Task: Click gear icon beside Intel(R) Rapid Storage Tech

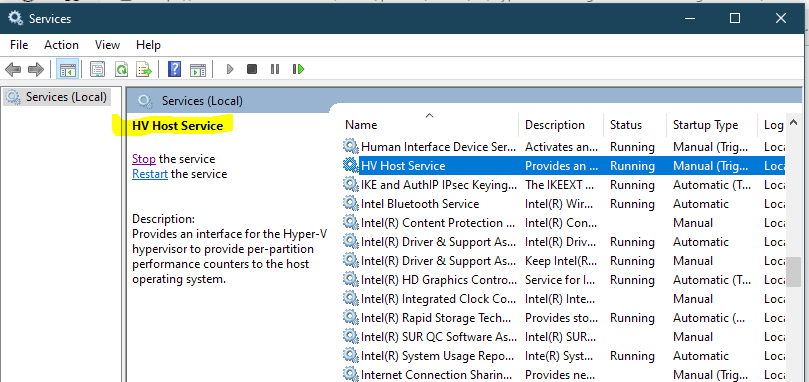Action: tap(350, 317)
